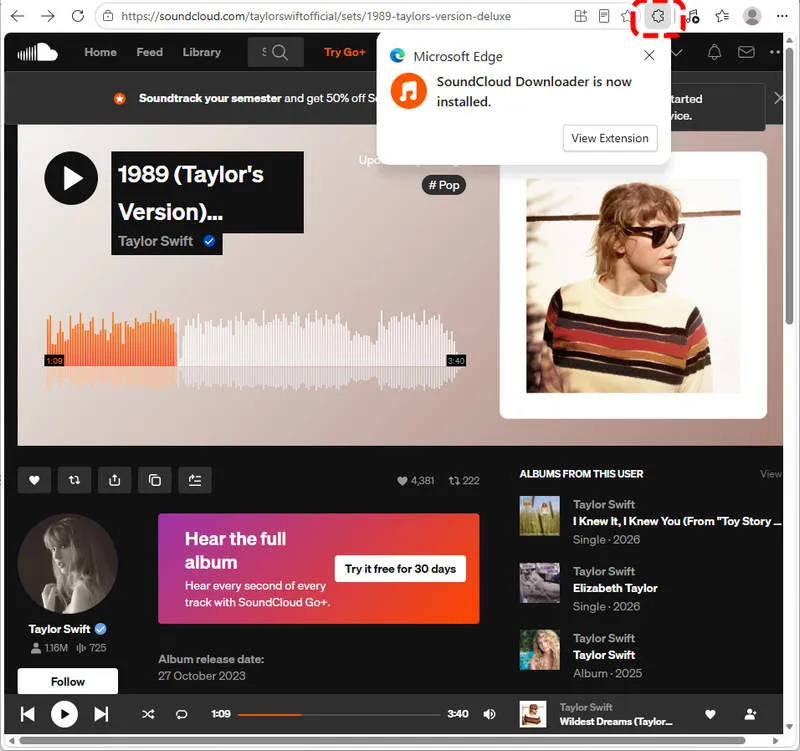Open the Elizabeth Taylor single
The width and height of the screenshot is (800, 751).
click(615, 588)
